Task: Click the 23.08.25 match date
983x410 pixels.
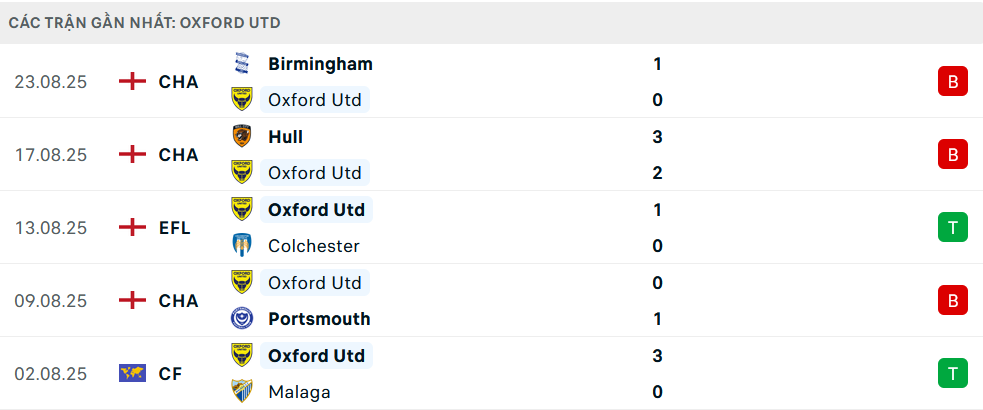Action: coord(51,82)
